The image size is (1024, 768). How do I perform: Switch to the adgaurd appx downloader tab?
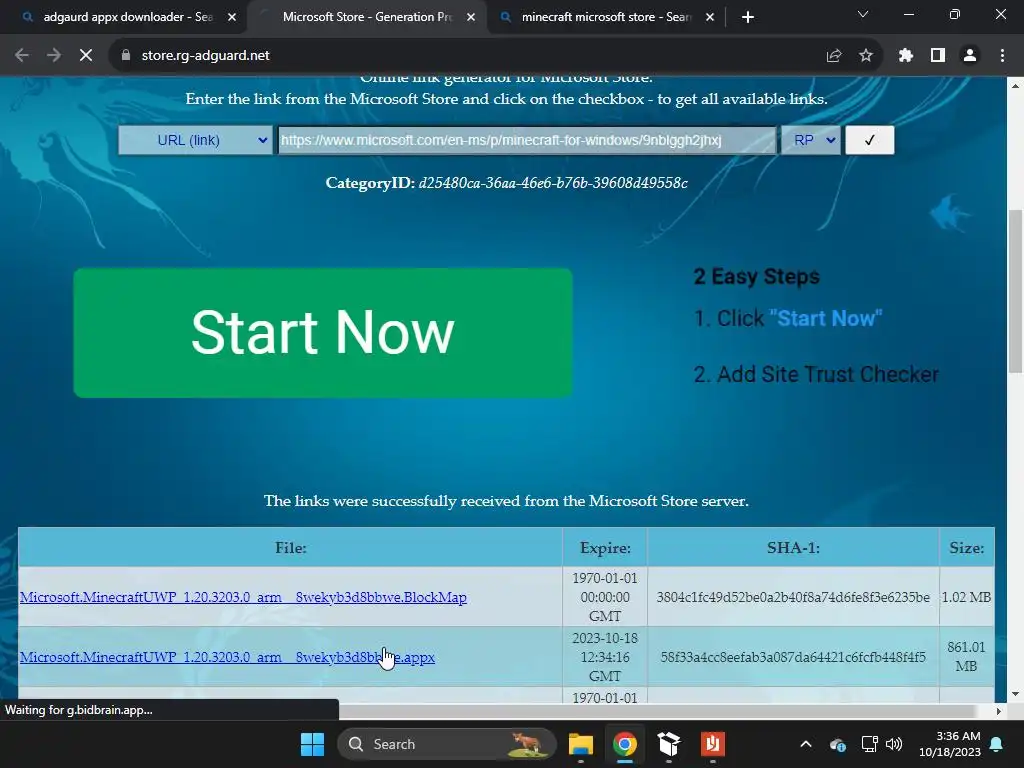(x=128, y=17)
